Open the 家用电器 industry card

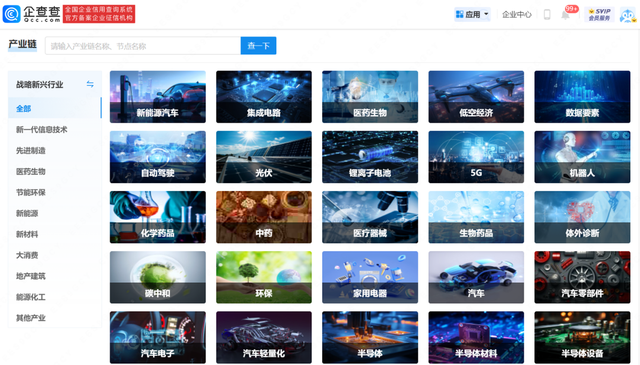[370, 277]
